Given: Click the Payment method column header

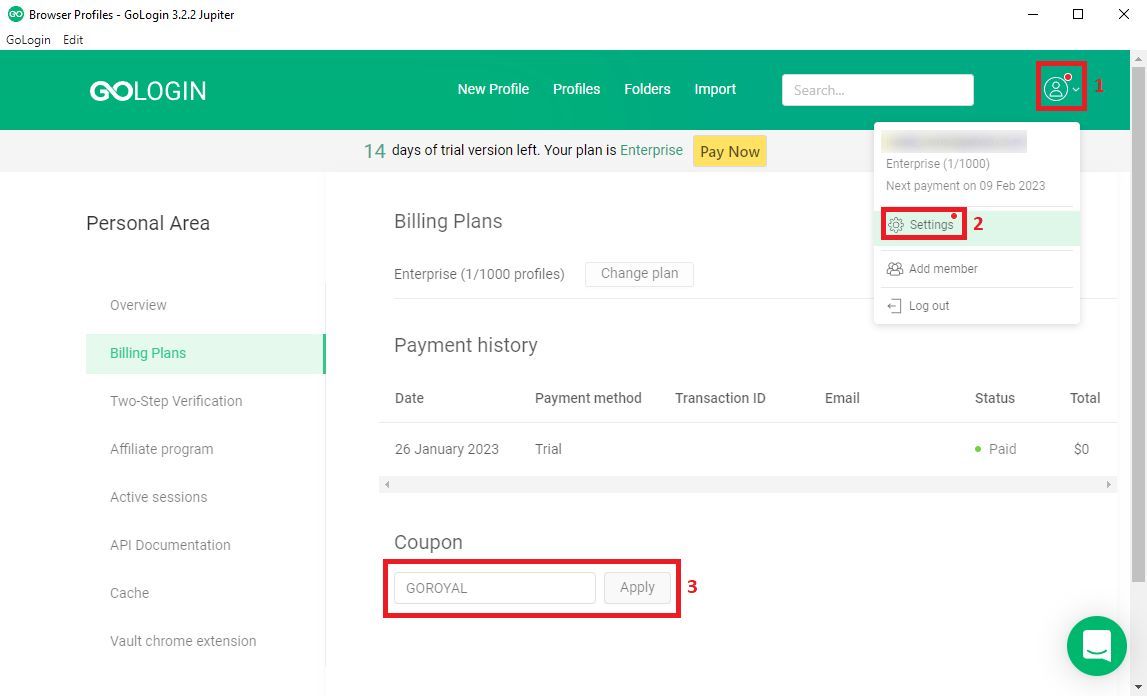Looking at the screenshot, I should click(588, 398).
